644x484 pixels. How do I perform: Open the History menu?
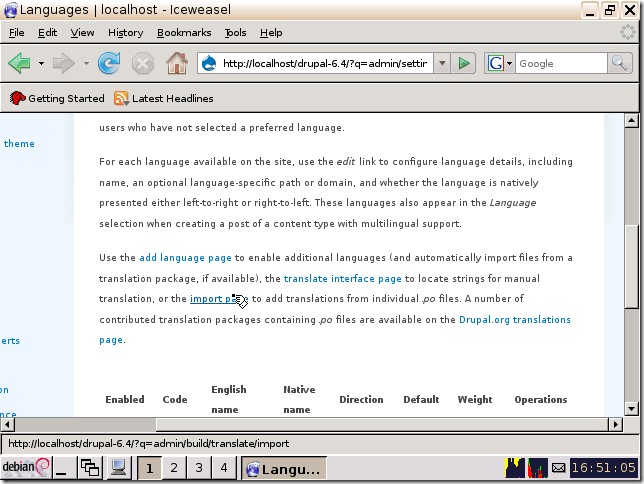126,32
